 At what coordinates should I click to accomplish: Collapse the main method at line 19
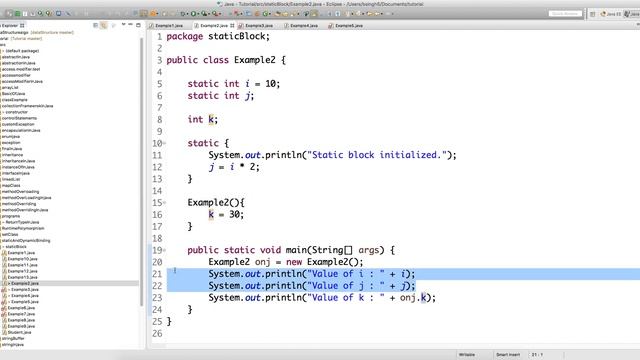[x=164, y=250]
